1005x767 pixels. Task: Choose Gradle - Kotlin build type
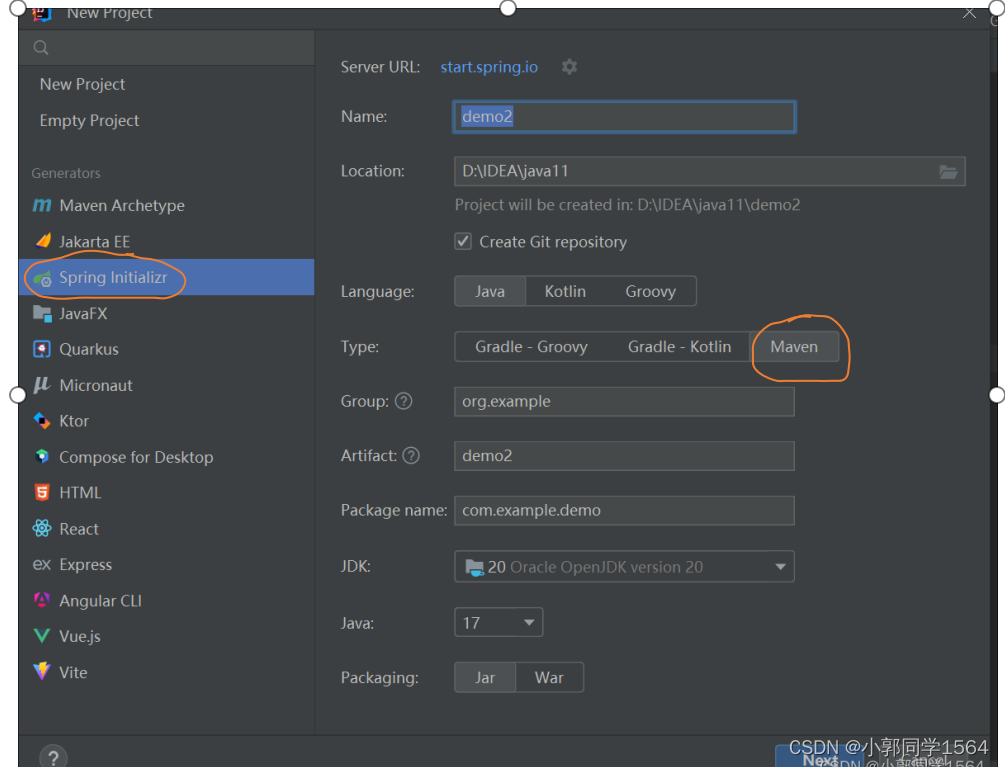[x=679, y=347]
